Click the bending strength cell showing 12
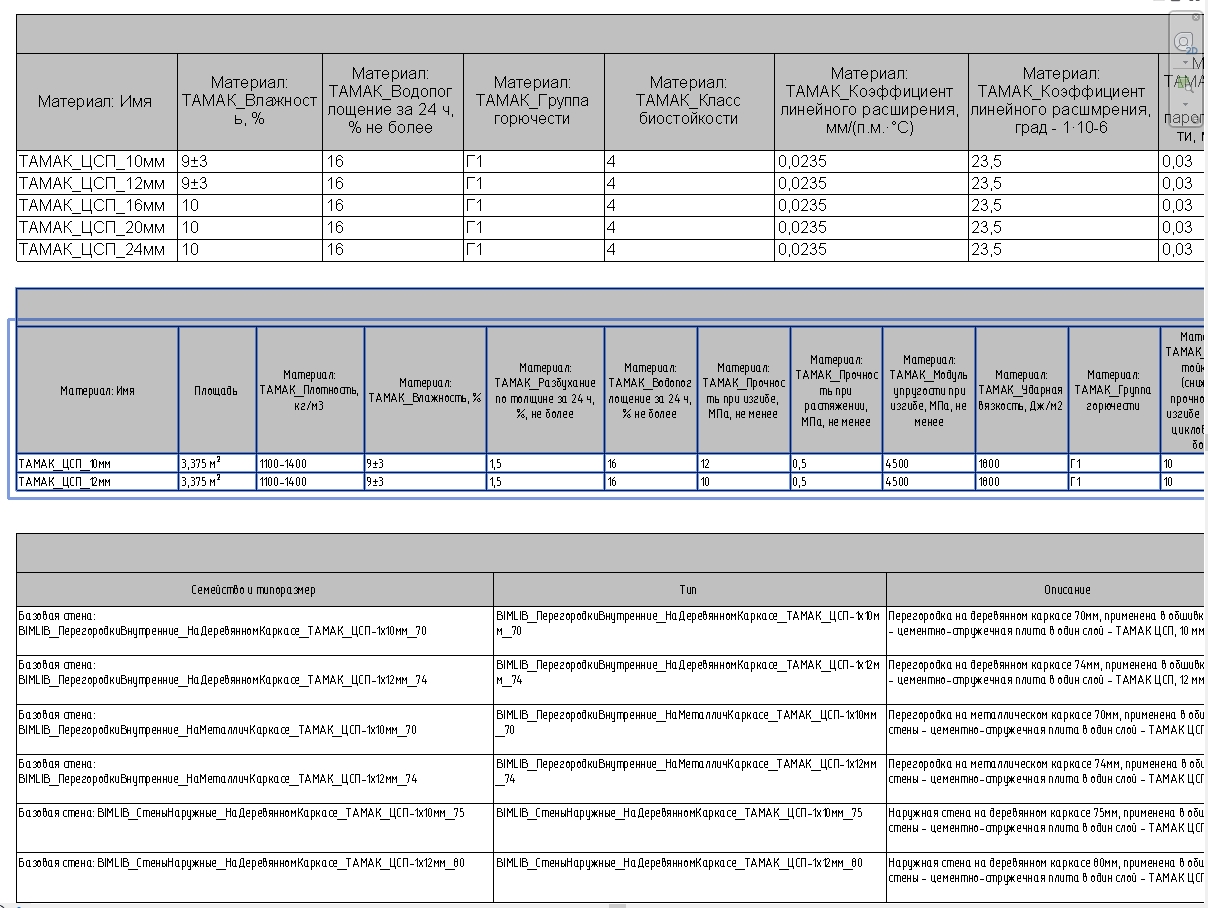This screenshot has height=908, width=1208. click(x=743, y=464)
